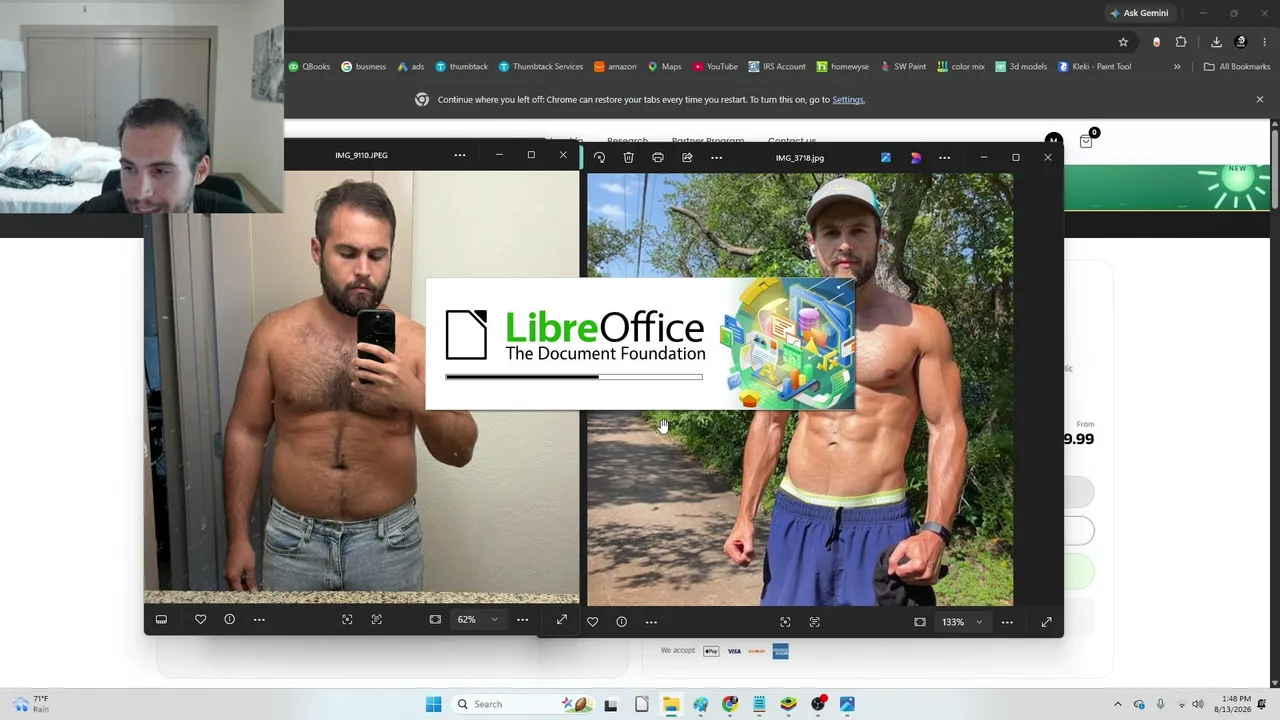
Task: Open the weather widget showing 71°F Rain
Action: click(x=29, y=704)
